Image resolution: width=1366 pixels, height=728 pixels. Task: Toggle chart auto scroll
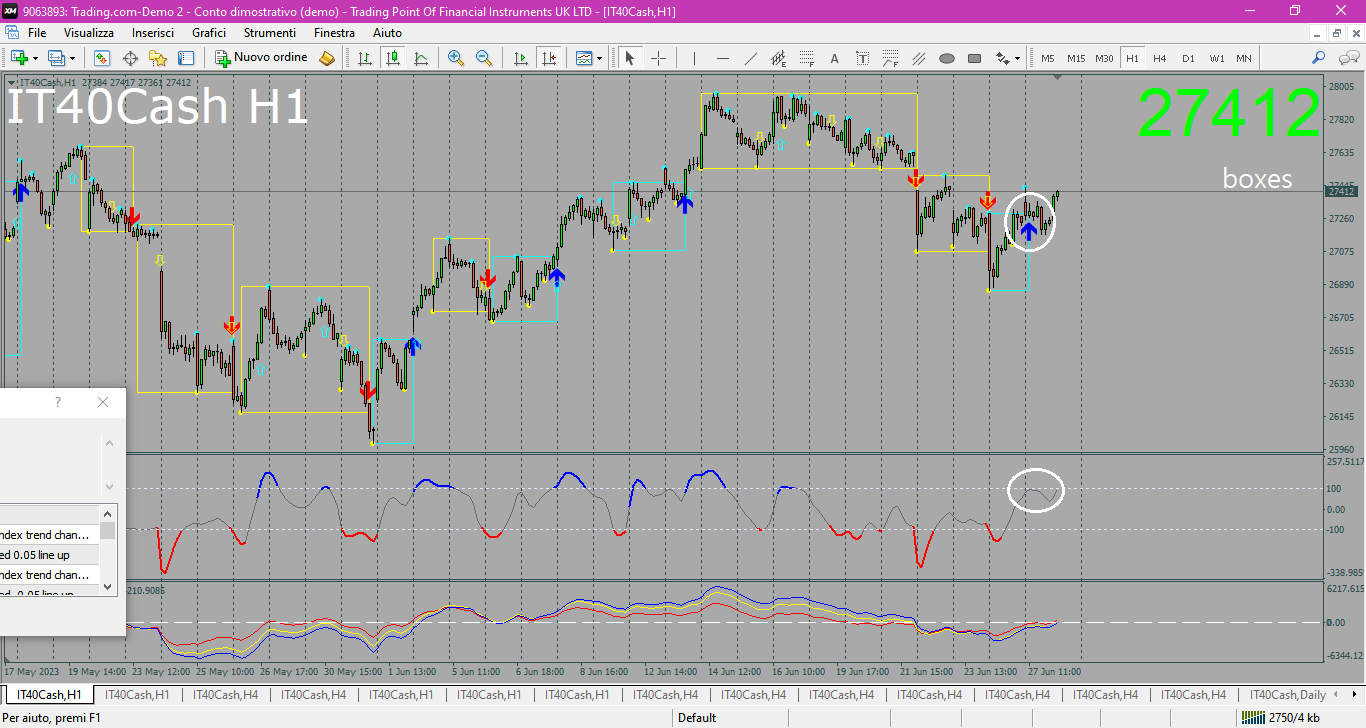(x=520, y=58)
